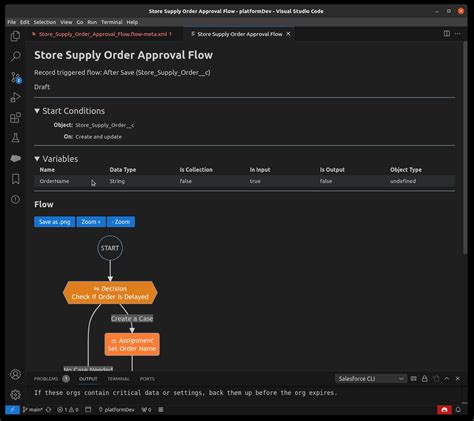Switch to the Ports panel tab

(147, 379)
